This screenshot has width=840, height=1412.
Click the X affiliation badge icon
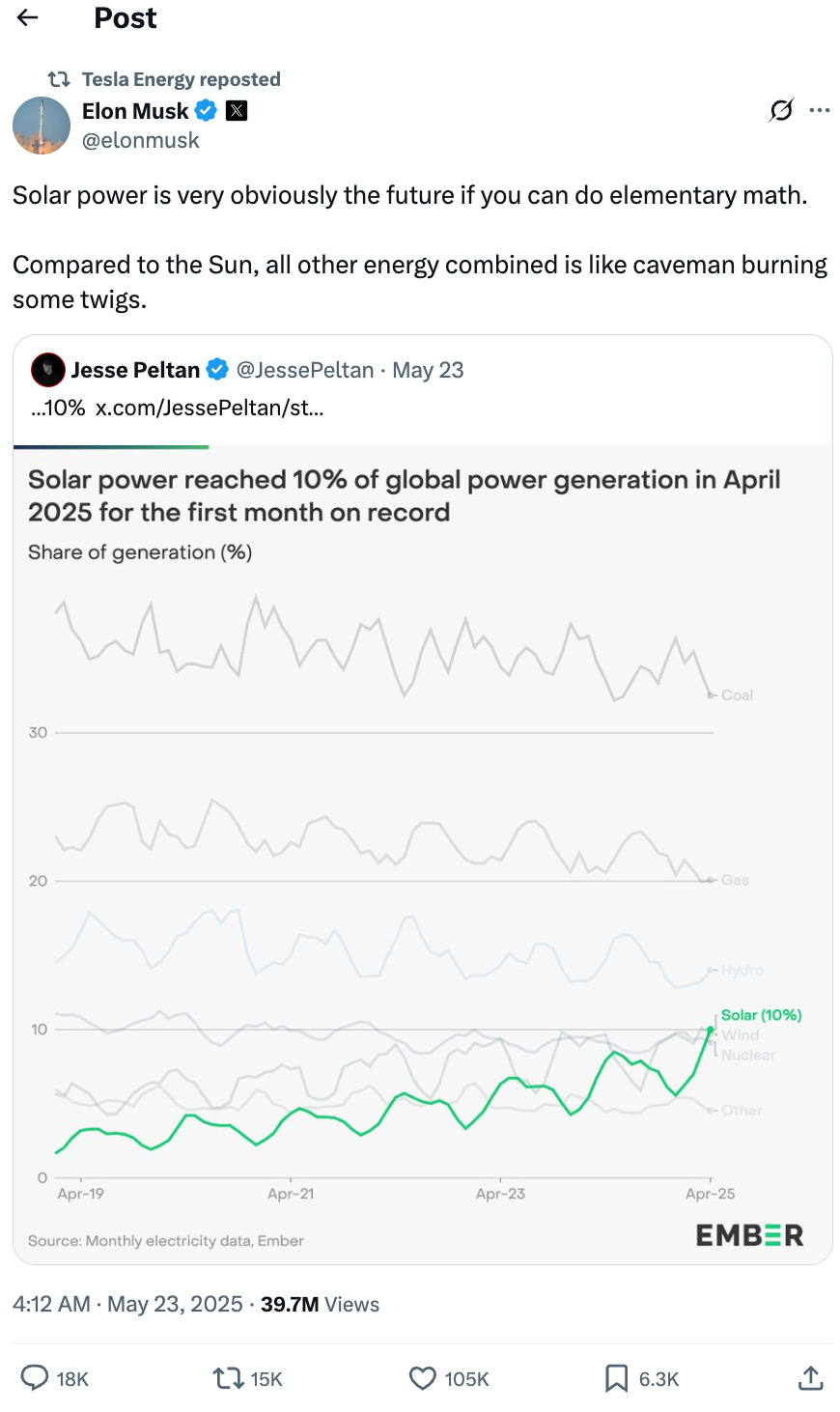(x=237, y=111)
